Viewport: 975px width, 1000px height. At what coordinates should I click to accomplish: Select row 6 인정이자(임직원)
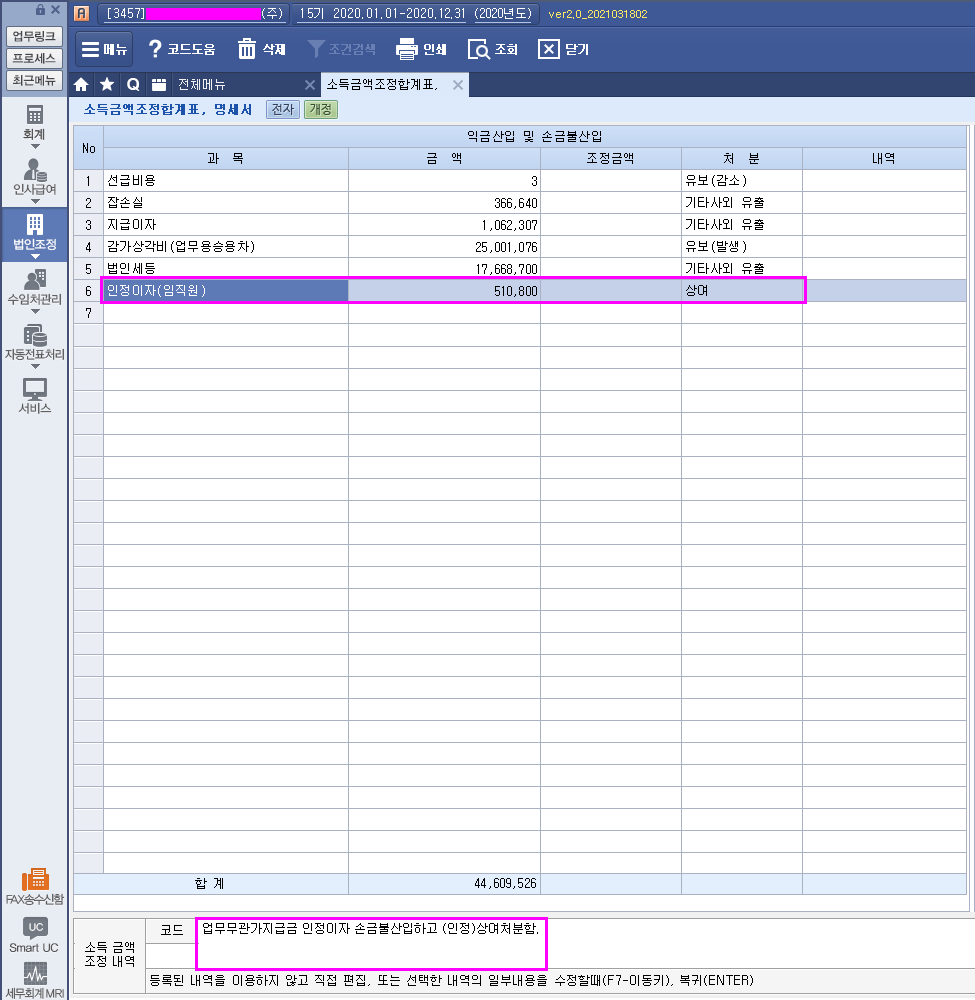[x=226, y=291]
